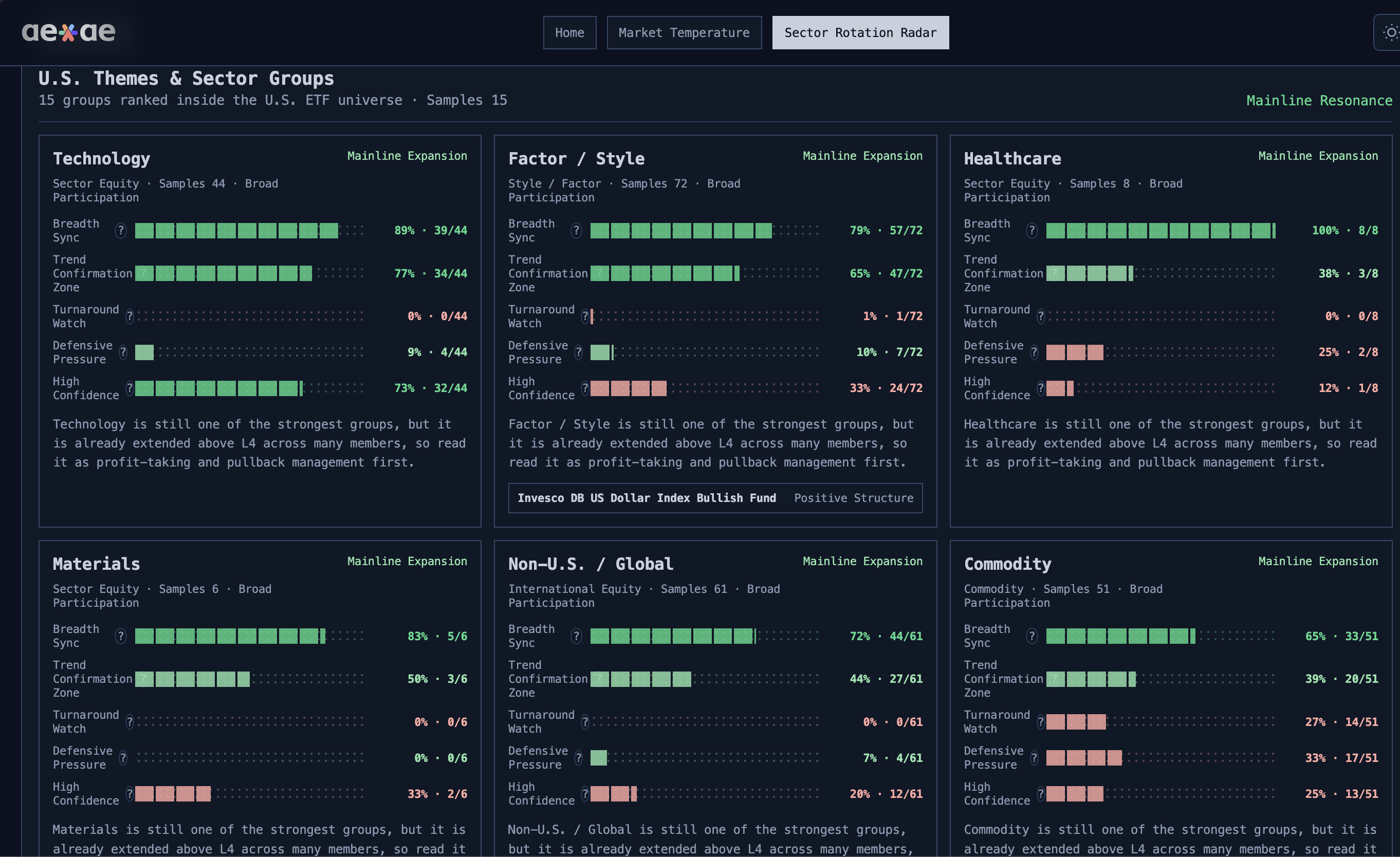
Task: Click the 'U.S. Themes & Sector Groups' heading
Action: point(187,79)
